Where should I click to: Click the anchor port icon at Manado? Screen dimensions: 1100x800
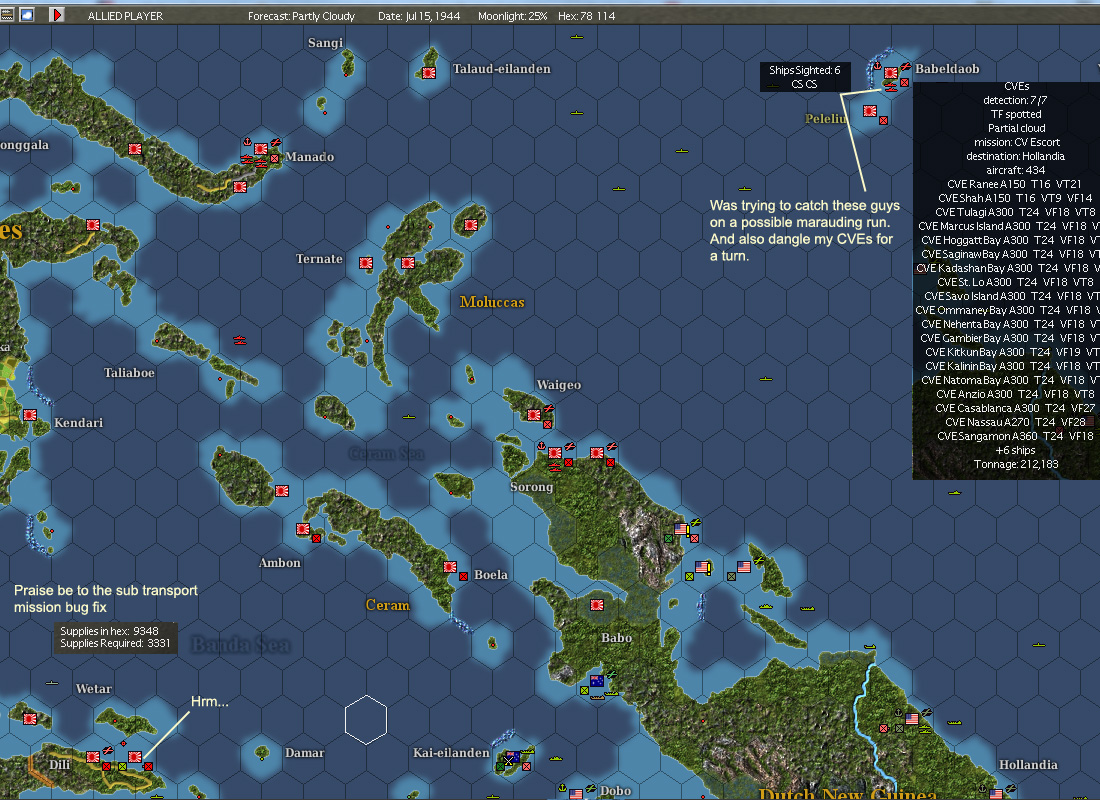pos(247,142)
